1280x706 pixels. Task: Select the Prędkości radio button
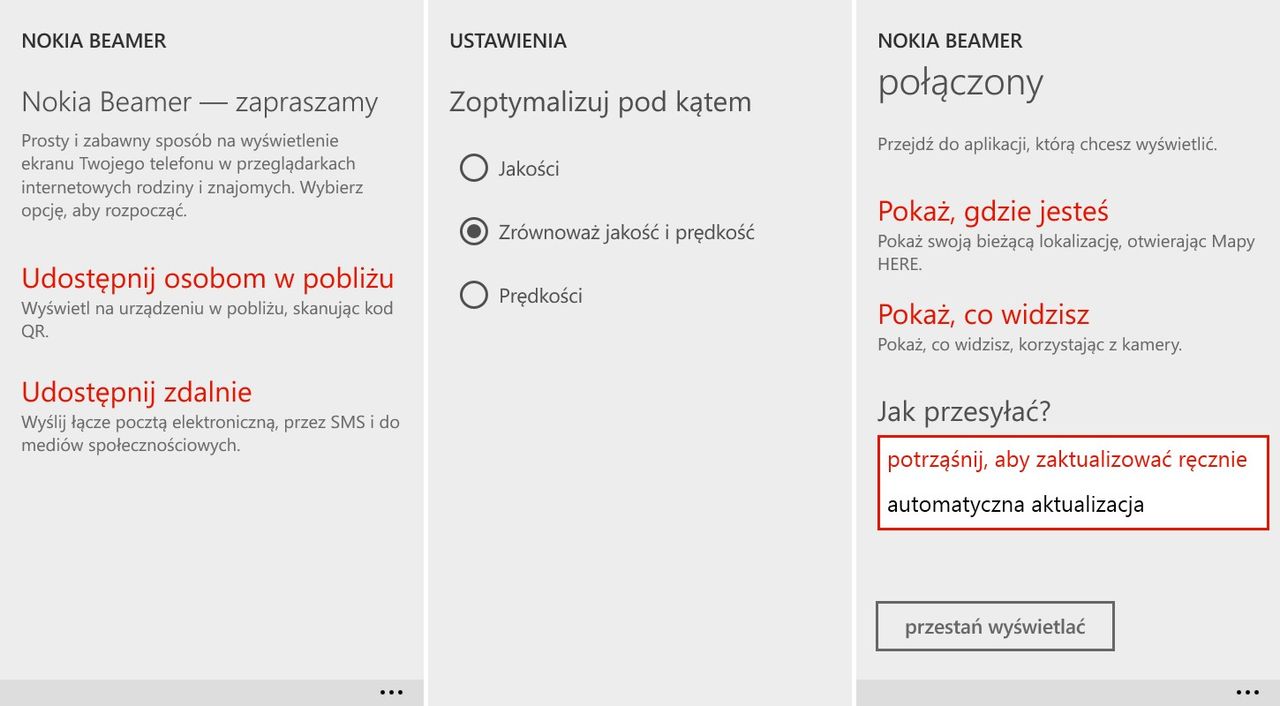(x=473, y=295)
